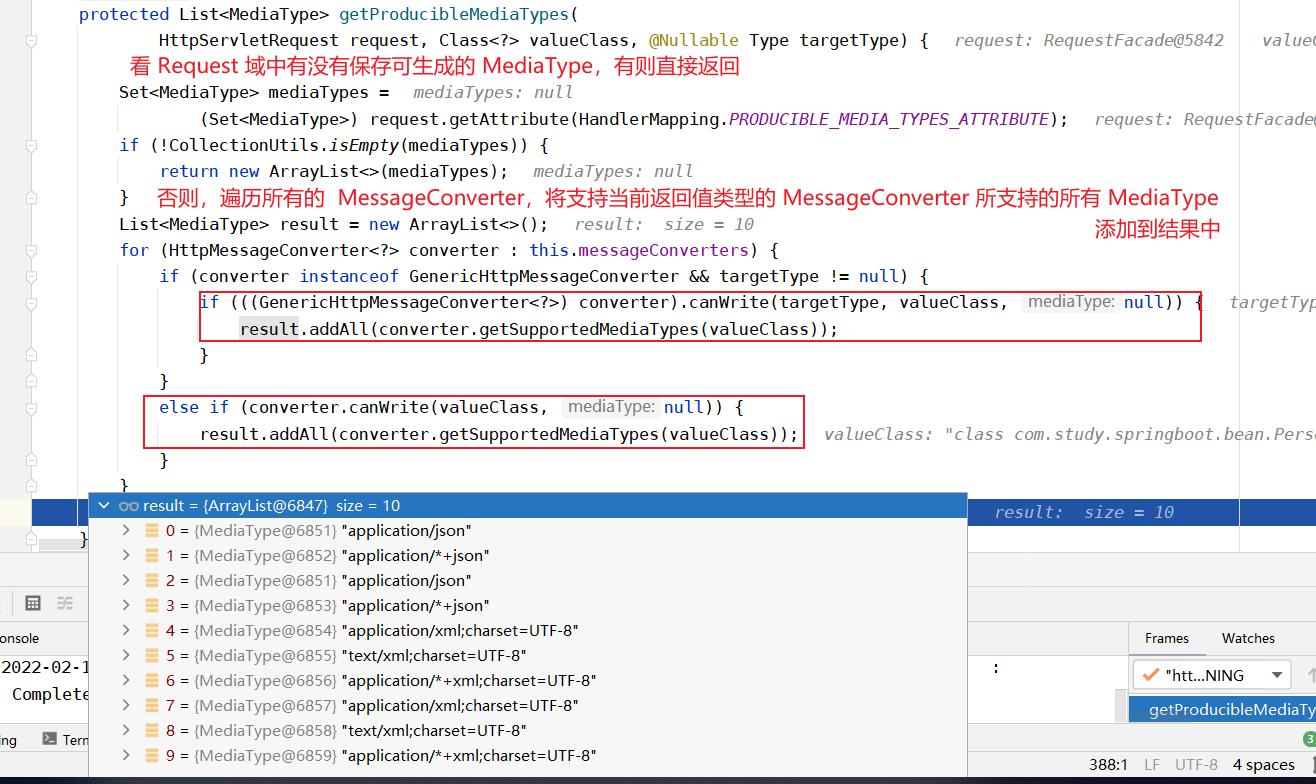Click list icon of element 0

pyautogui.click(x=152, y=531)
